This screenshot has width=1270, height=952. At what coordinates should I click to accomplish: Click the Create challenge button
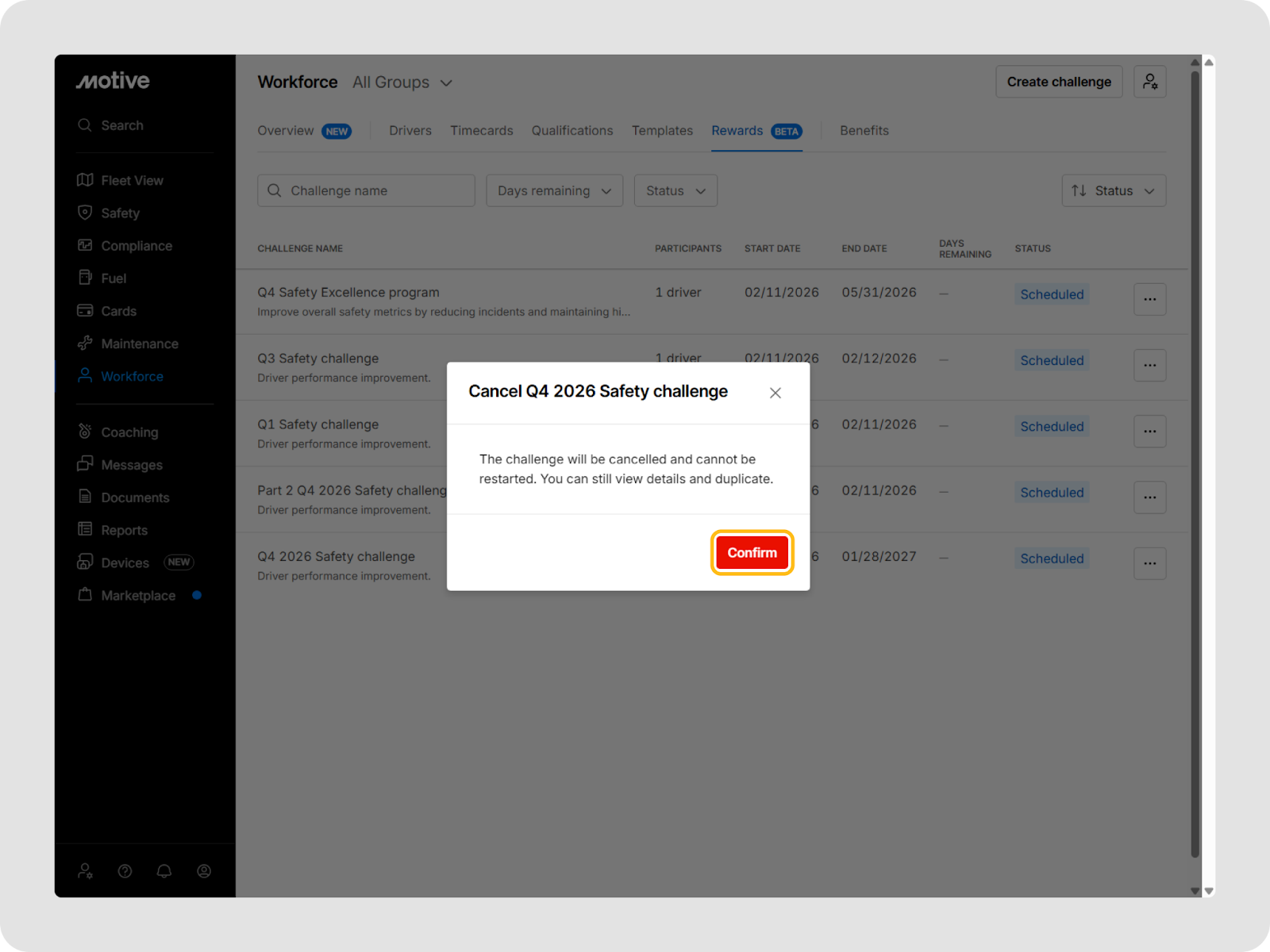click(x=1059, y=82)
